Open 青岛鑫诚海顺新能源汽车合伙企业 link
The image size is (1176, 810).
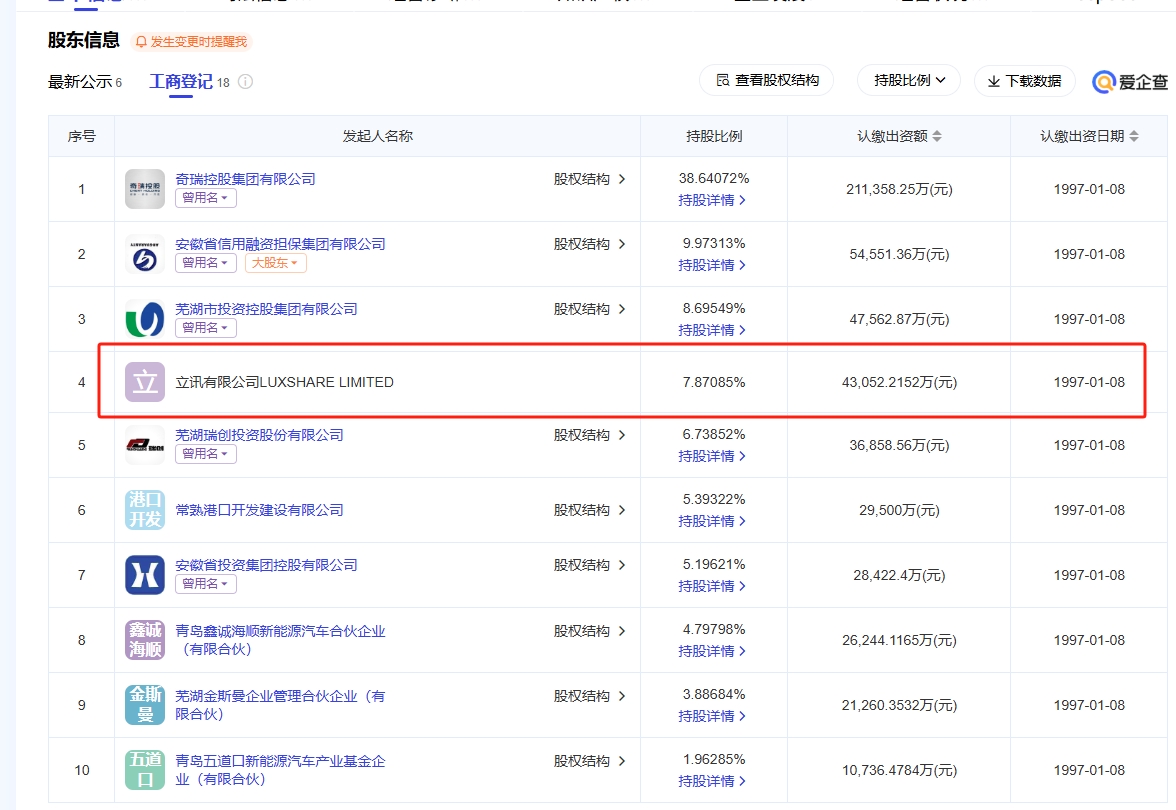(280, 640)
